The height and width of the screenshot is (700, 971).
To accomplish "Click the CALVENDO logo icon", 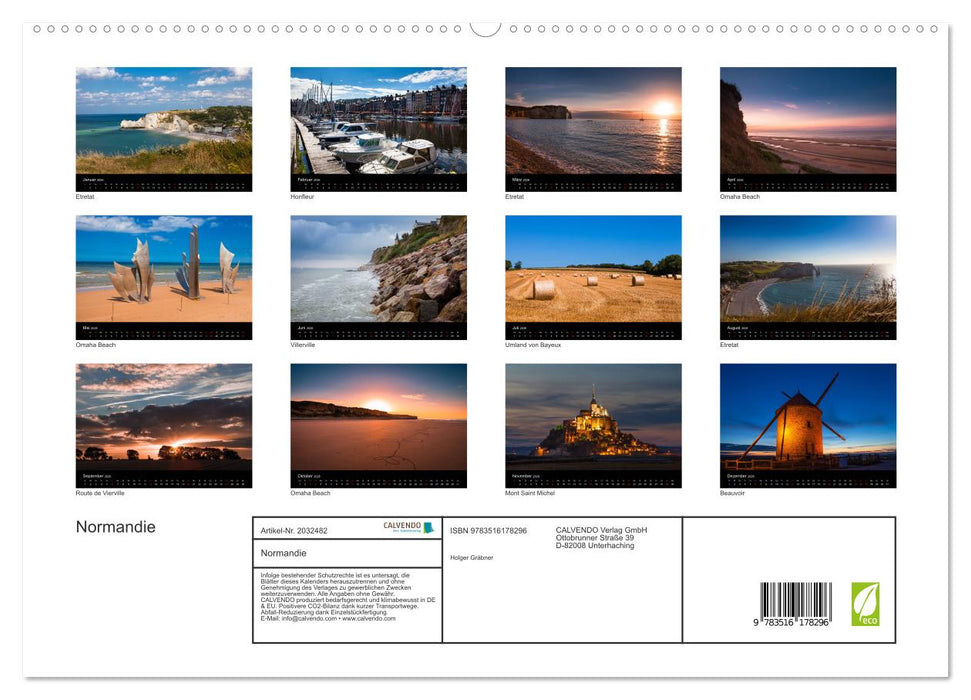I will [x=402, y=524].
